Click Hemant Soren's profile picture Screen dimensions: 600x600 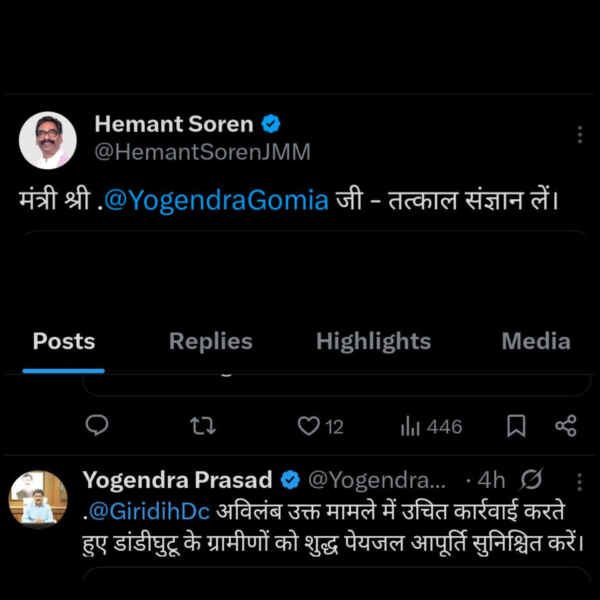tap(48, 139)
